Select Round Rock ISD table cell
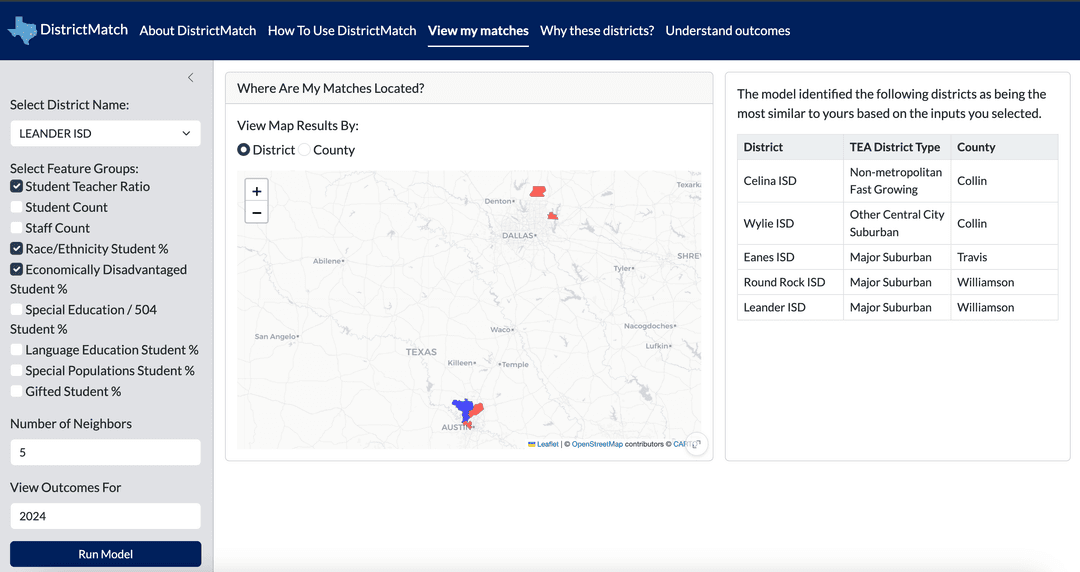1080x572 pixels. [x=790, y=282]
